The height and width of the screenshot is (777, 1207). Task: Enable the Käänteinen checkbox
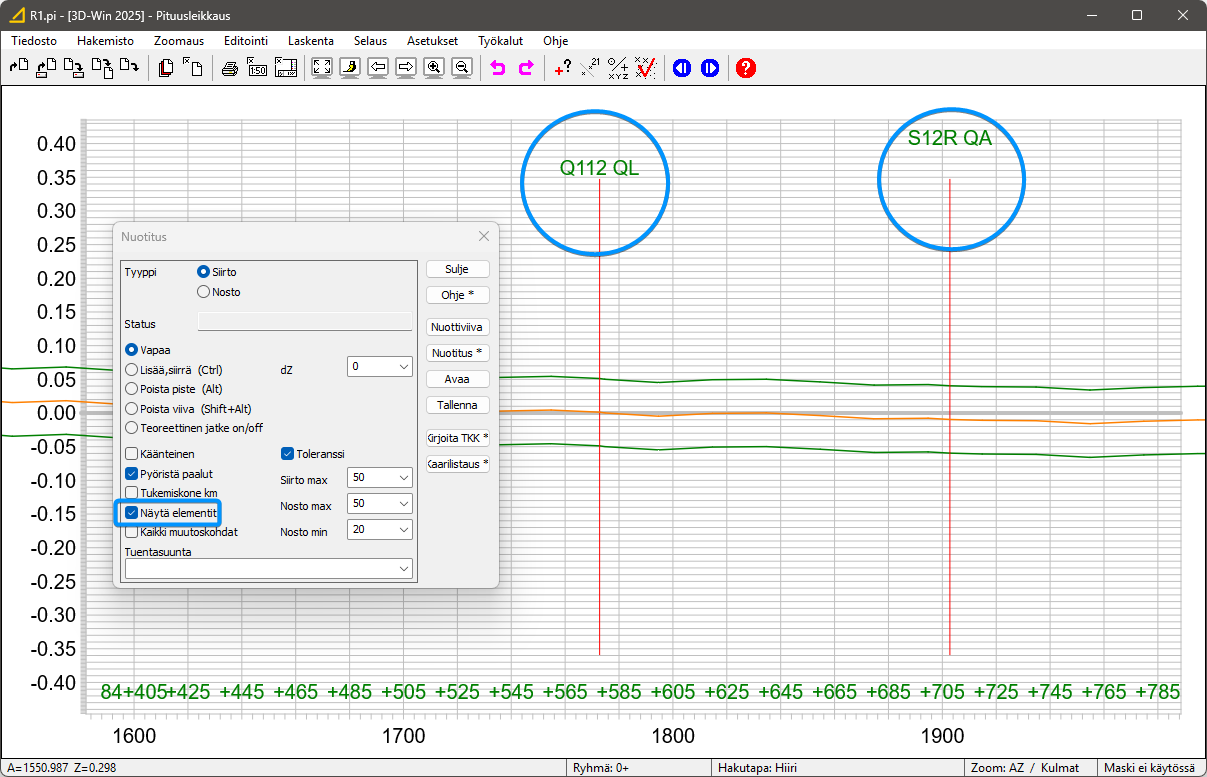(x=131, y=454)
